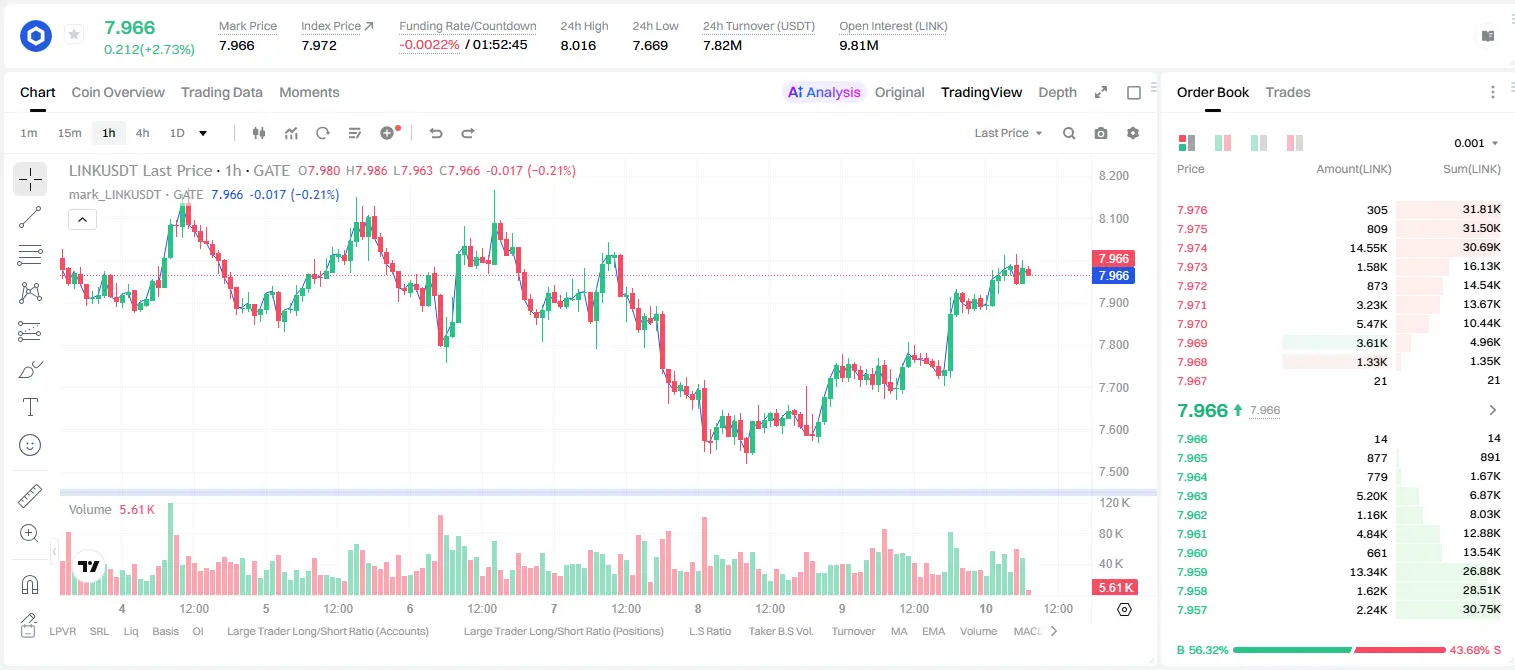This screenshot has width=1515, height=670.
Task: Switch to the Trades tab
Action: click(1288, 92)
